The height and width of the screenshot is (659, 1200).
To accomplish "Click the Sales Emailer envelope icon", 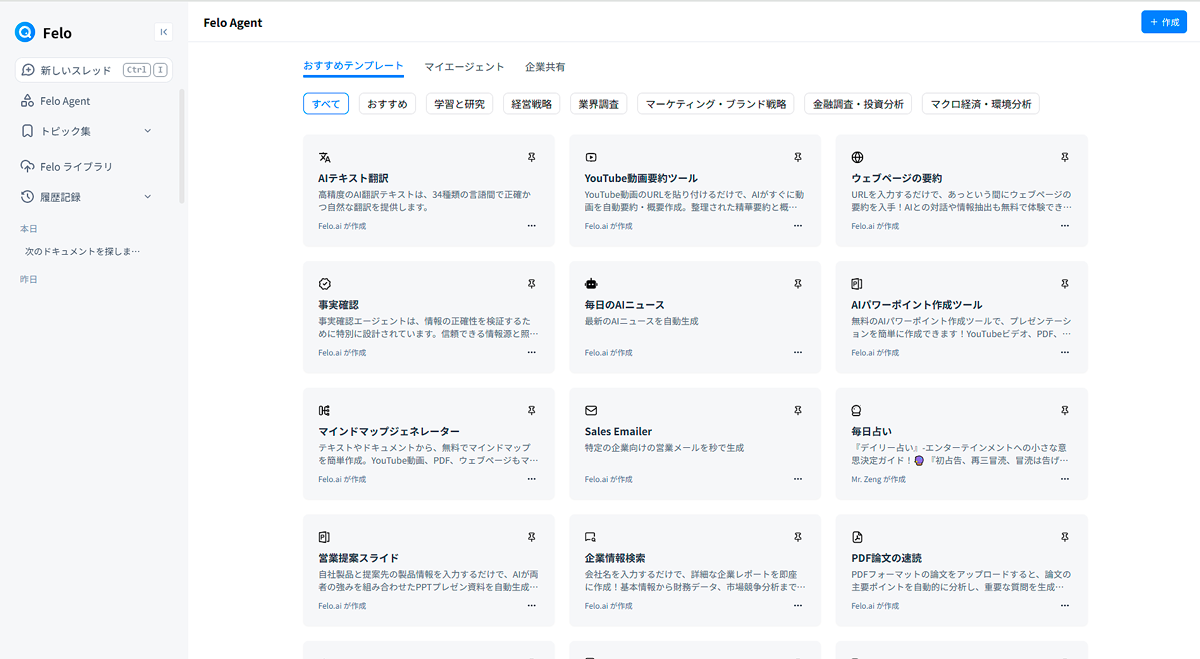I will (591, 410).
